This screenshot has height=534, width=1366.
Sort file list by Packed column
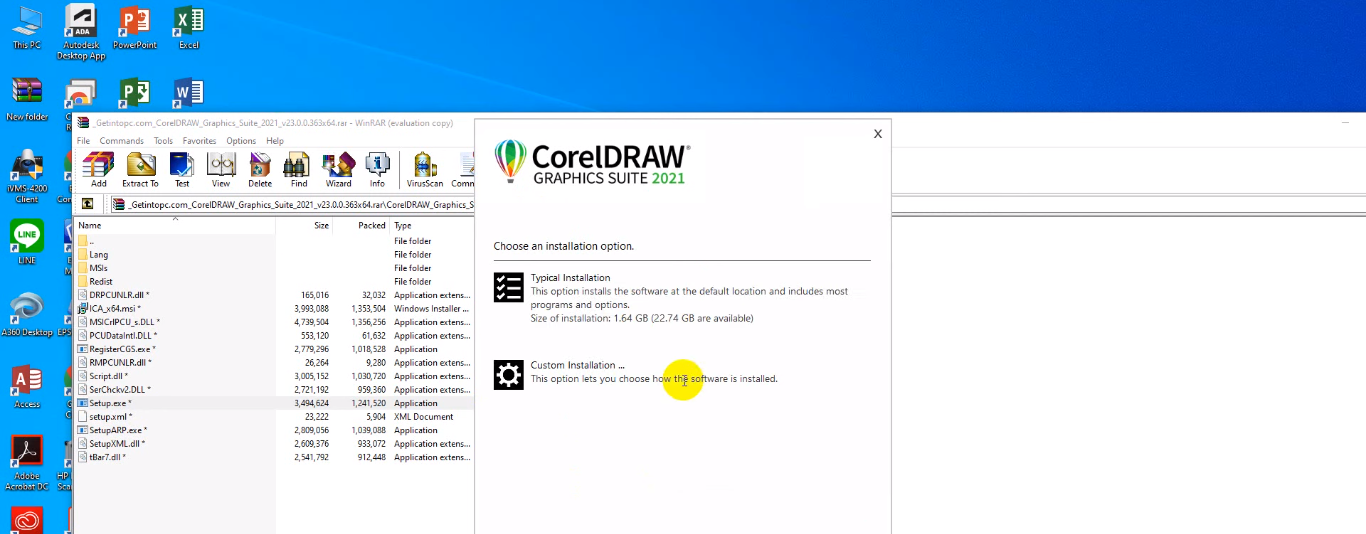tap(361, 226)
